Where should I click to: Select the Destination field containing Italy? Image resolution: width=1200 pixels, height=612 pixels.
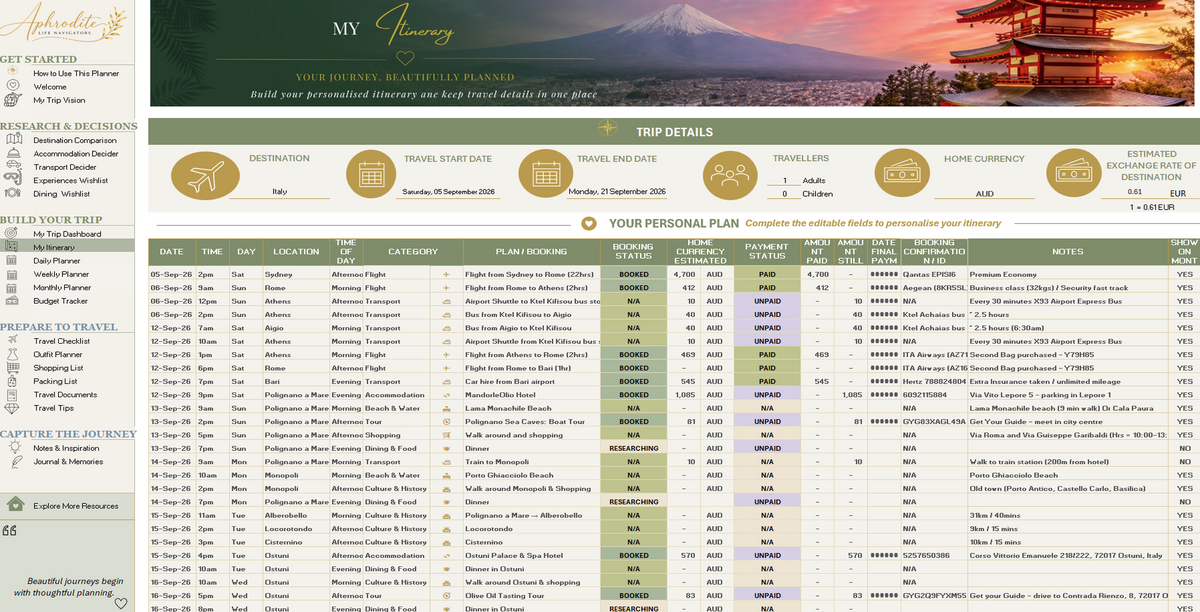coord(280,191)
